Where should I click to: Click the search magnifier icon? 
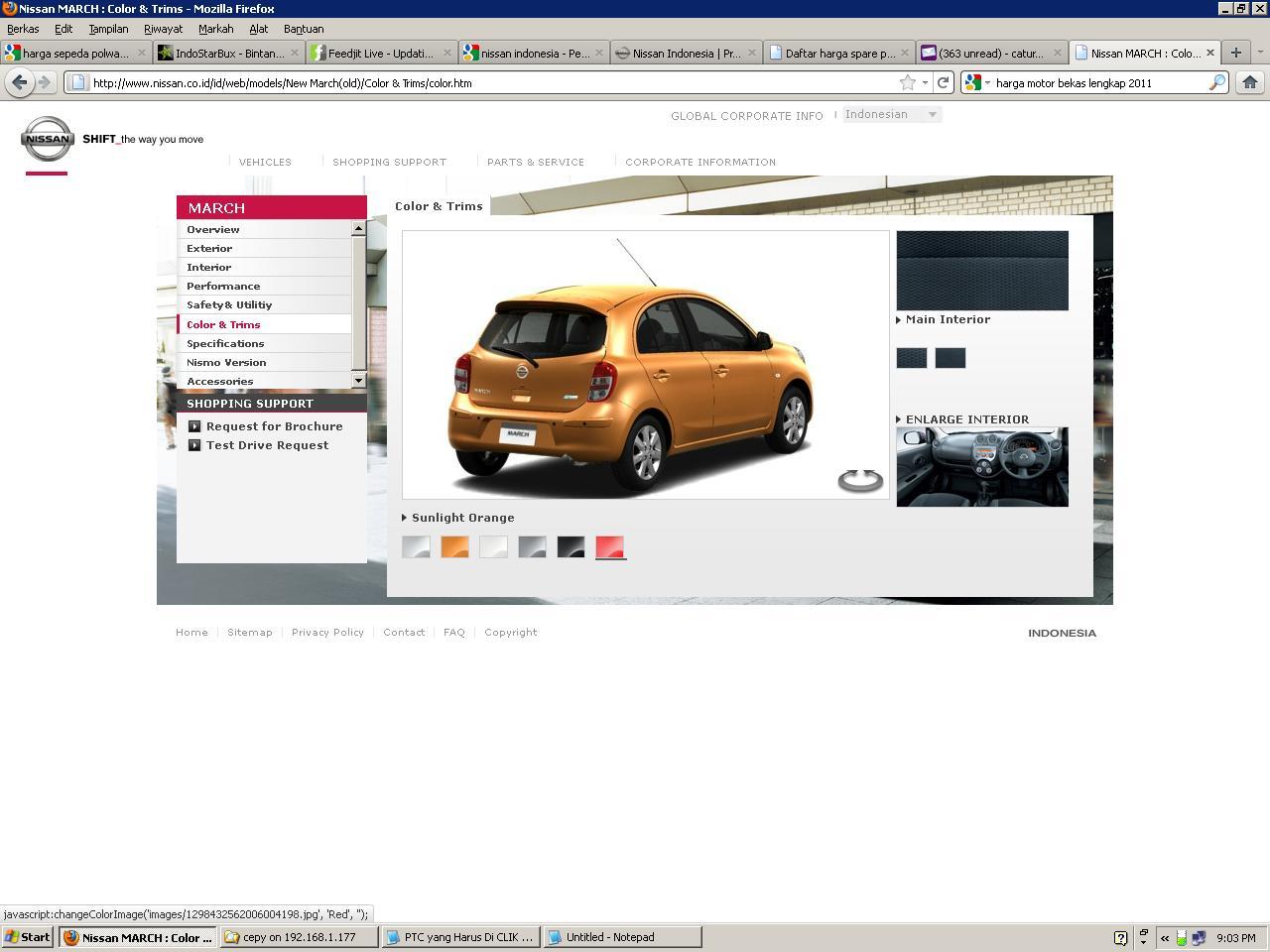tap(1216, 83)
